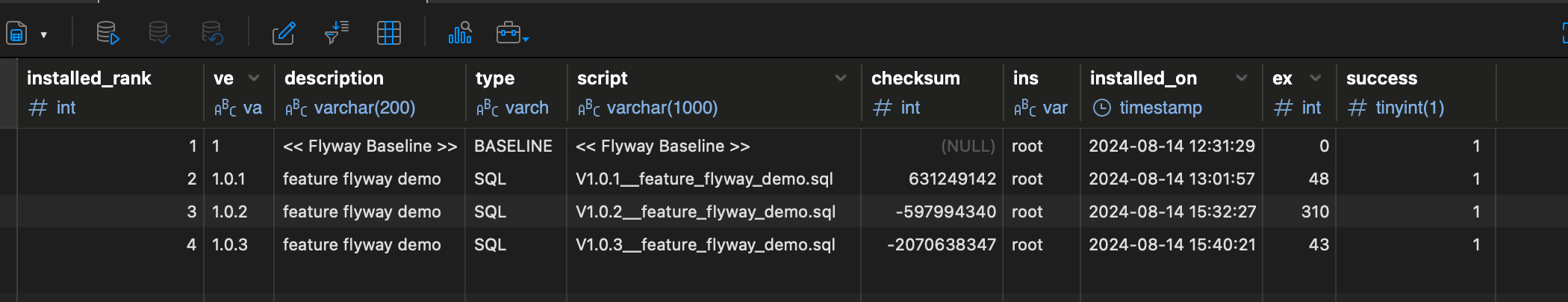Click the run query database icon

[x=108, y=33]
